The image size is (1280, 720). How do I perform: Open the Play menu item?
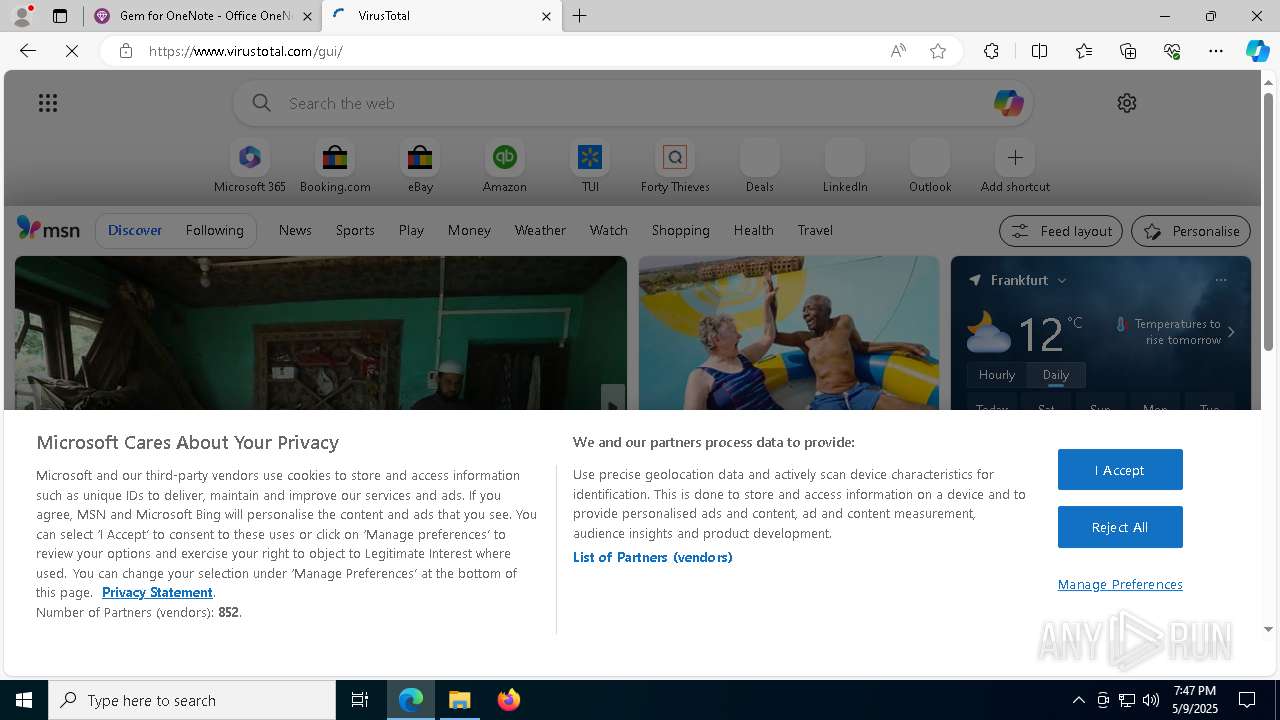point(411,230)
